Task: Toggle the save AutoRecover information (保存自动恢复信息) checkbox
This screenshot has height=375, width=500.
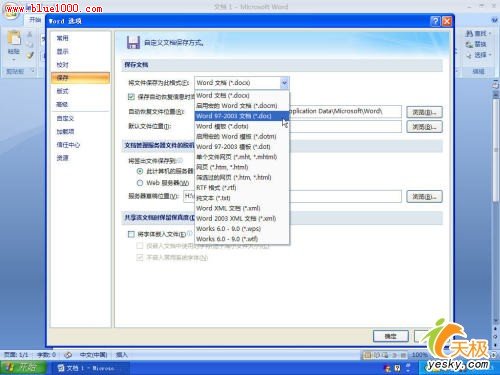Action: [131, 97]
